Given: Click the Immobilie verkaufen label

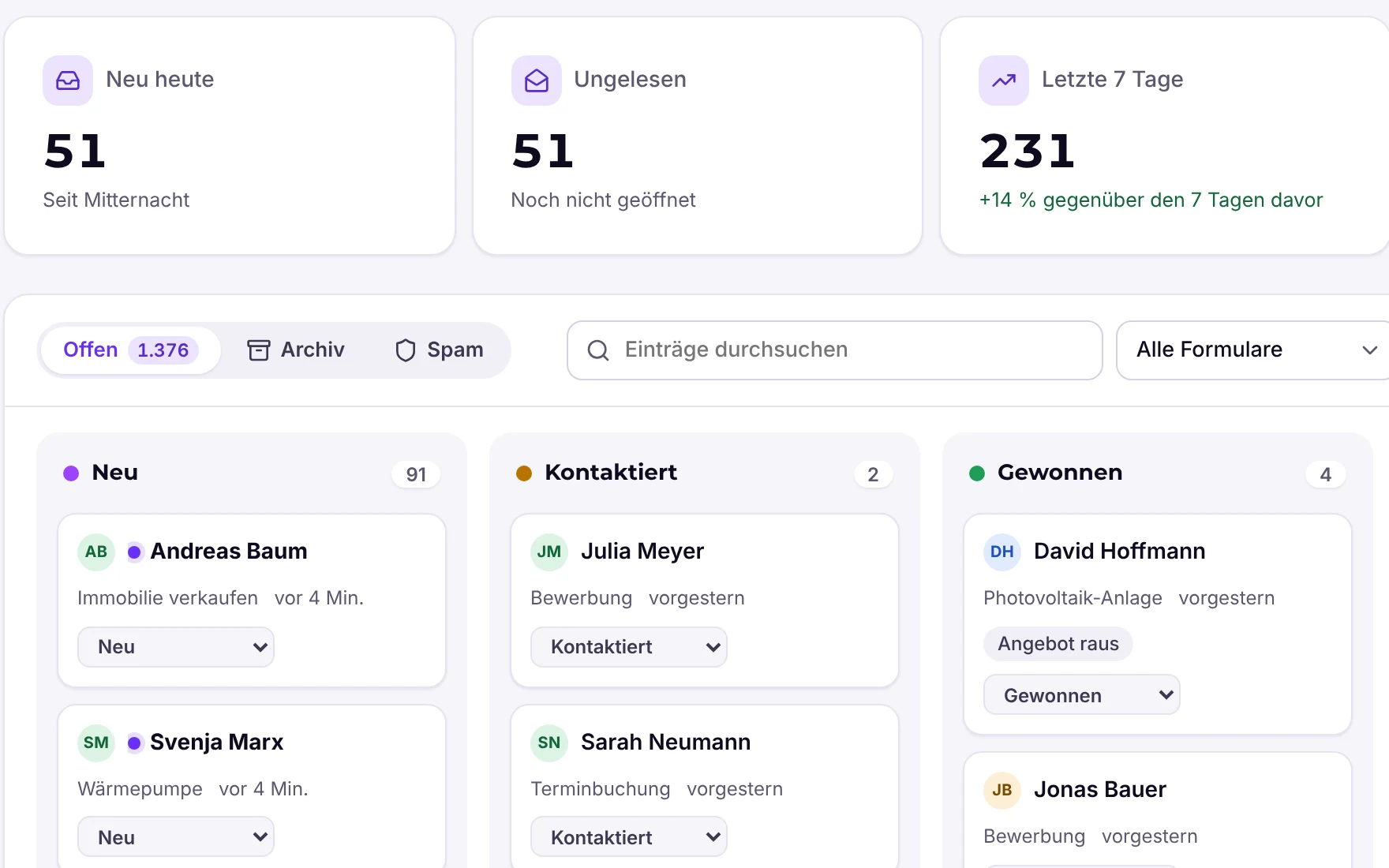Looking at the screenshot, I should click(x=167, y=598).
